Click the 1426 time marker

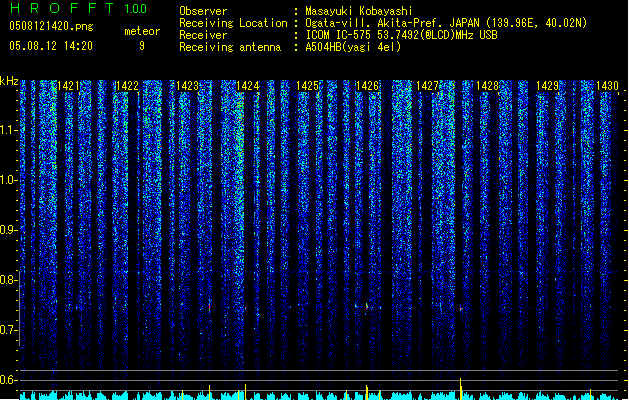(367, 86)
